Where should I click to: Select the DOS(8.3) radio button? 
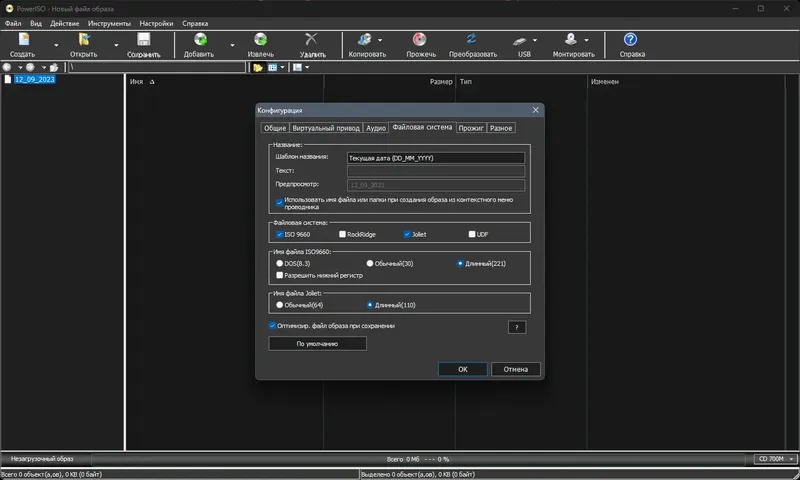coord(280,264)
